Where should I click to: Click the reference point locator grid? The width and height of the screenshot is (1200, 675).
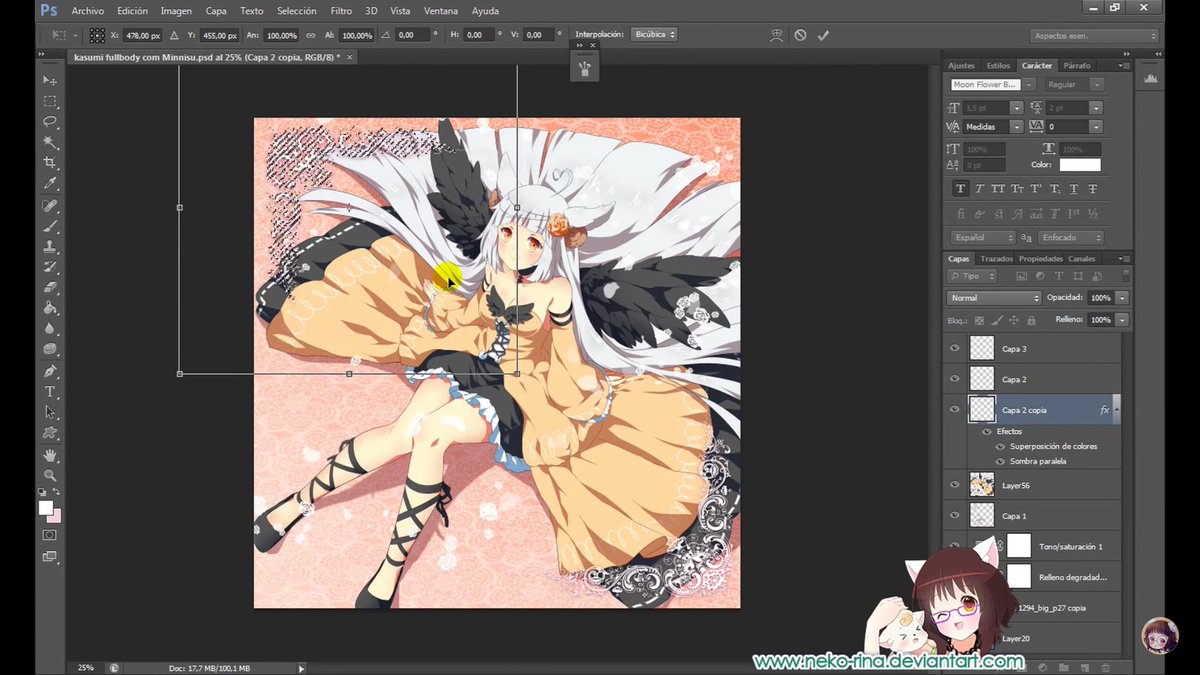pos(97,35)
